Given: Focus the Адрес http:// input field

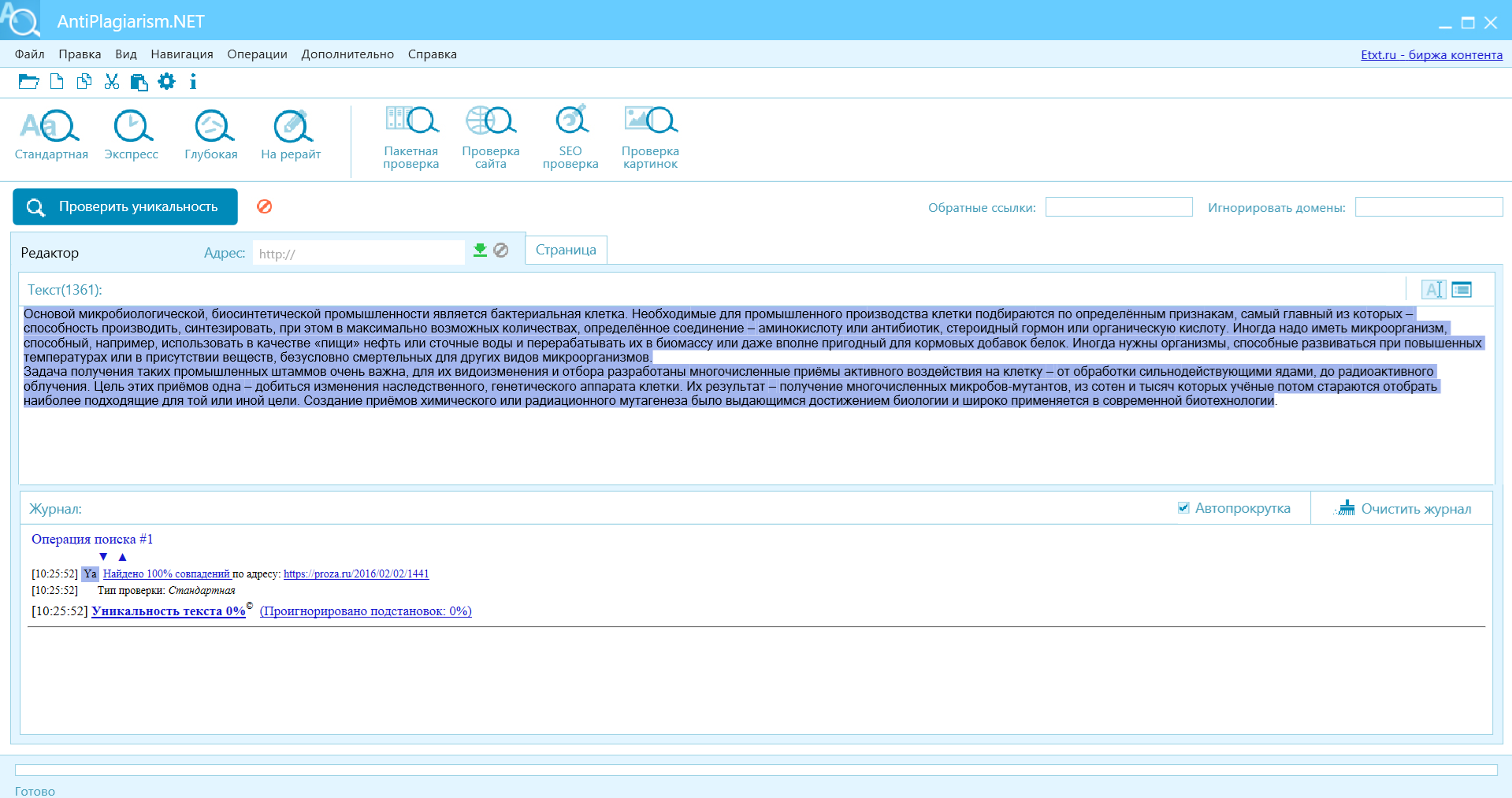Looking at the screenshot, I should tap(358, 253).
